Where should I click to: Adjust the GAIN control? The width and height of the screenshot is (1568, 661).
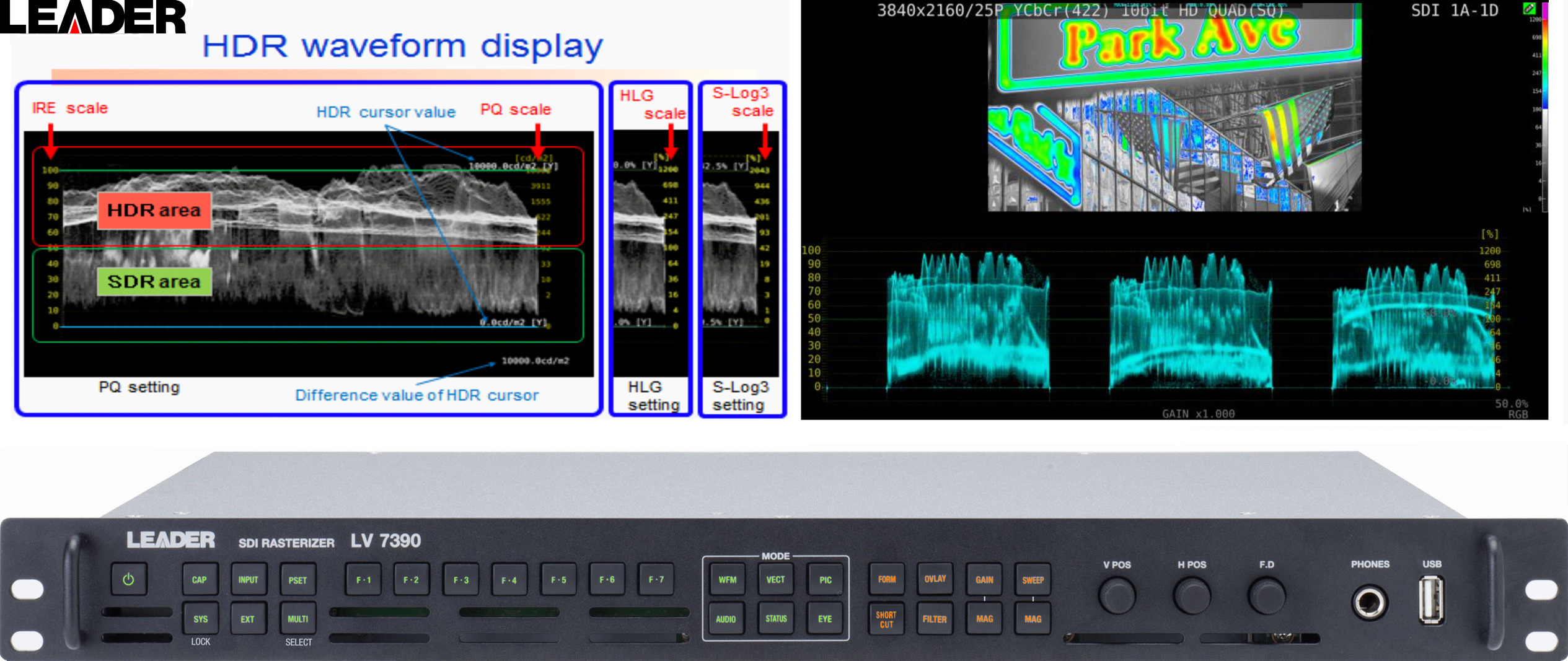point(984,579)
